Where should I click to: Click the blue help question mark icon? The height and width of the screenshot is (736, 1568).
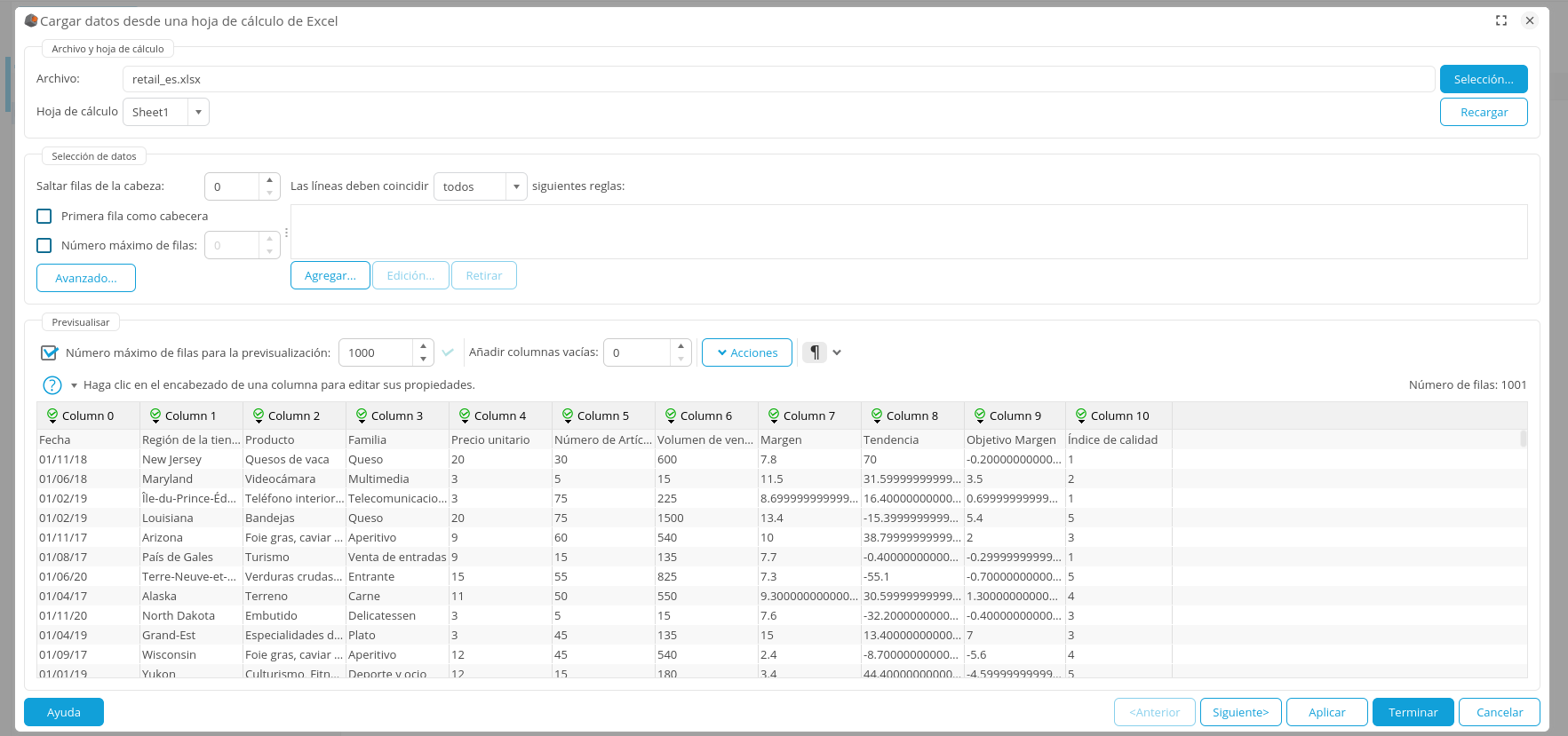pos(52,385)
